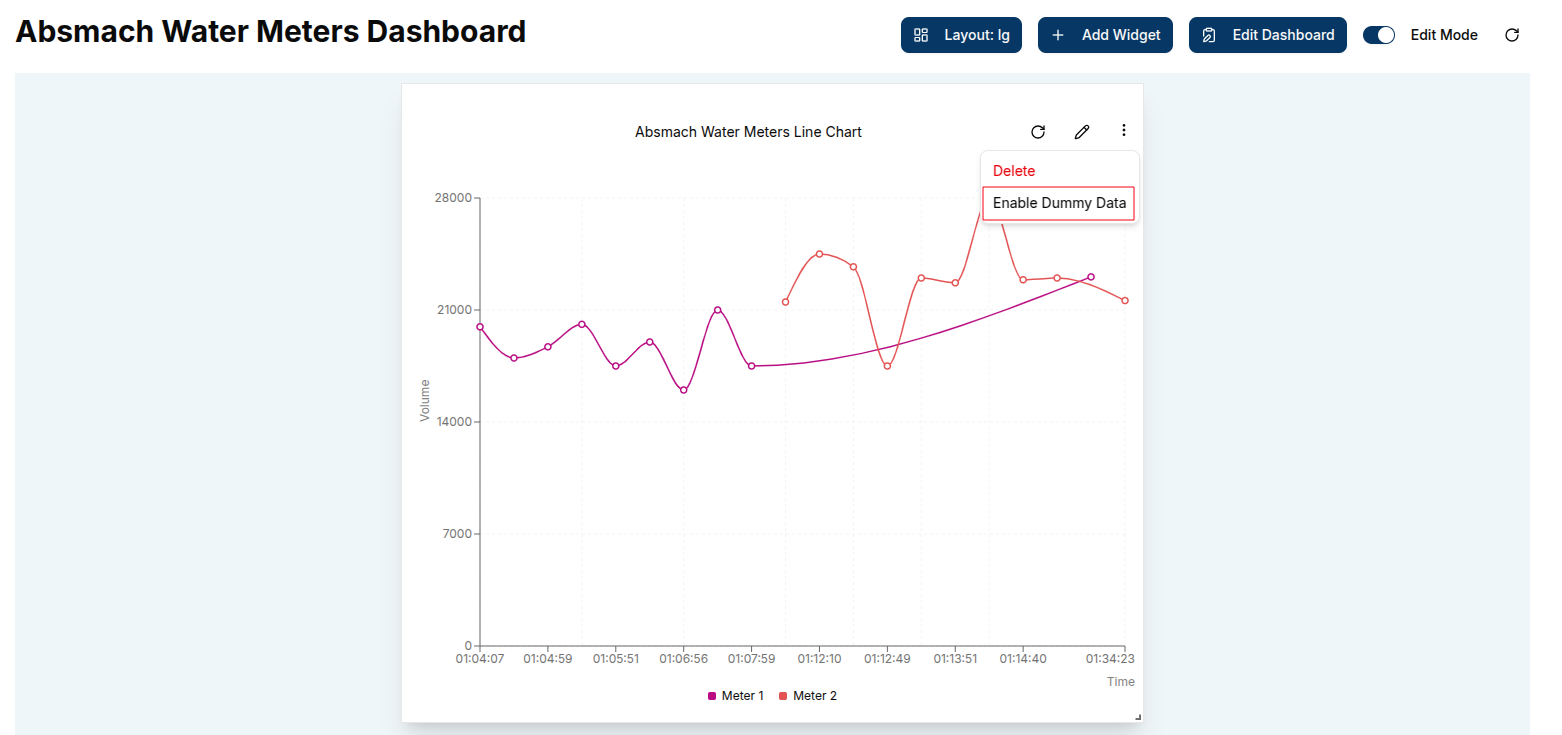Click the 01:14:40 x-axis tick label
The image size is (1562, 735).
tap(1023, 659)
